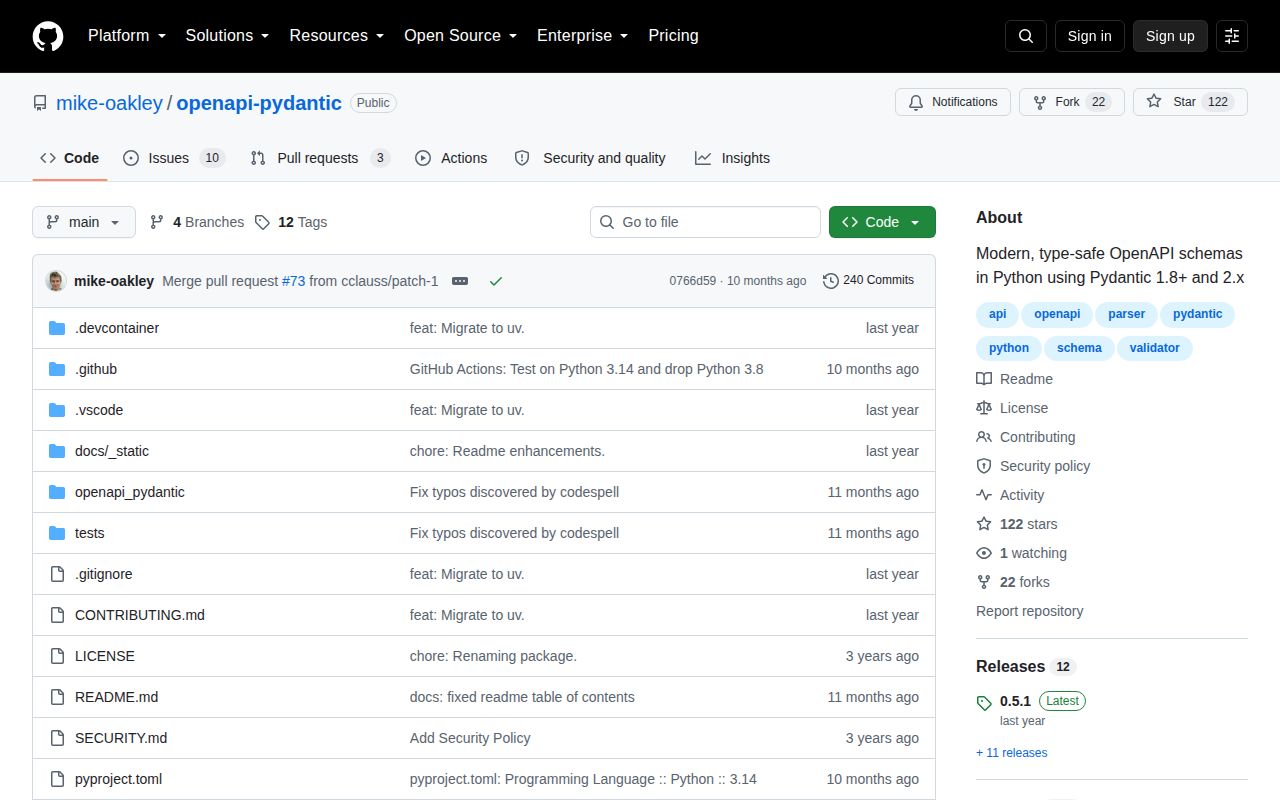The width and height of the screenshot is (1280, 800).
Task: Click the star icon in Star button
Action: tap(1154, 102)
